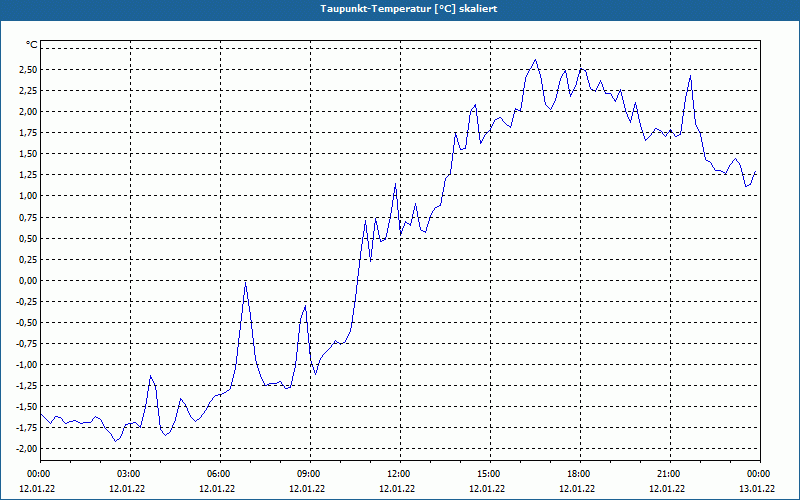Select the 2,25 y-axis label
800x500 pixels.
coord(28,90)
